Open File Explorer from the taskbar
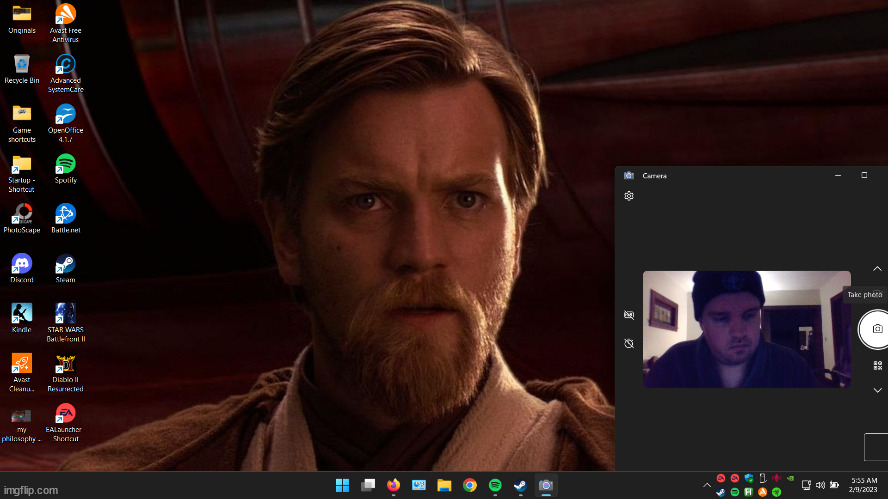This screenshot has width=888, height=499. click(444, 485)
